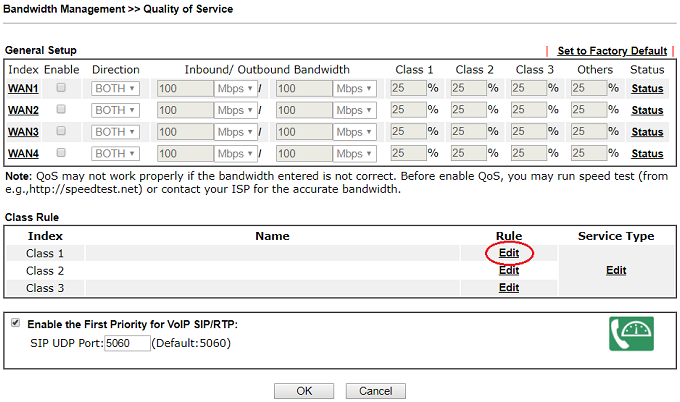Open the Set to Factory Default link
The width and height of the screenshot is (680, 402).
pyautogui.click(x=611, y=51)
